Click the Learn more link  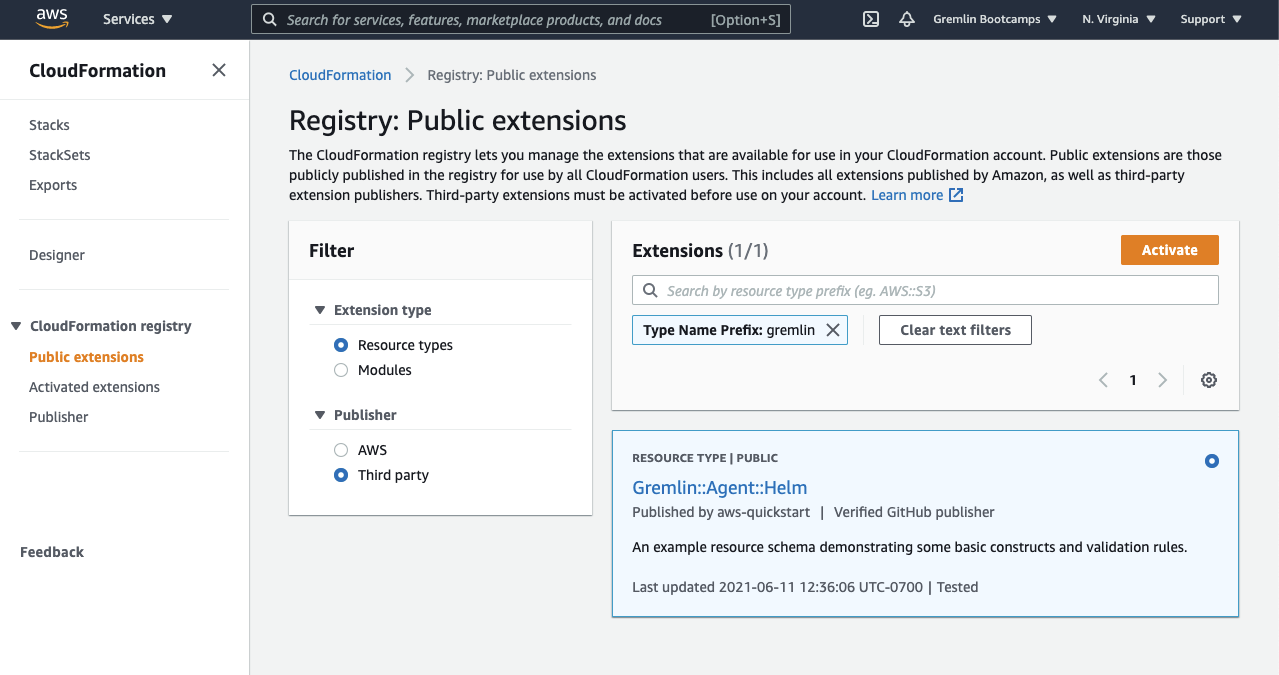pyautogui.click(x=907, y=195)
